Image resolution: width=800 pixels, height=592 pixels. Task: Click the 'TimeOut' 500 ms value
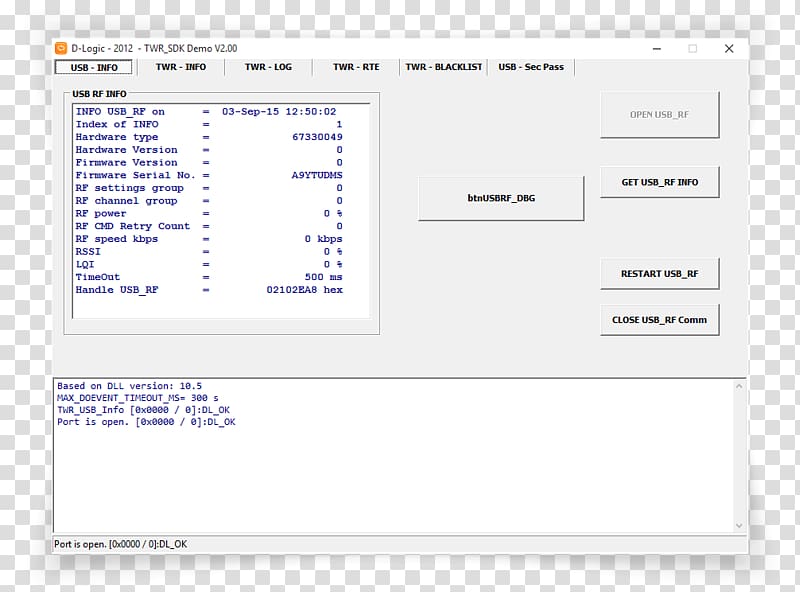(x=323, y=277)
